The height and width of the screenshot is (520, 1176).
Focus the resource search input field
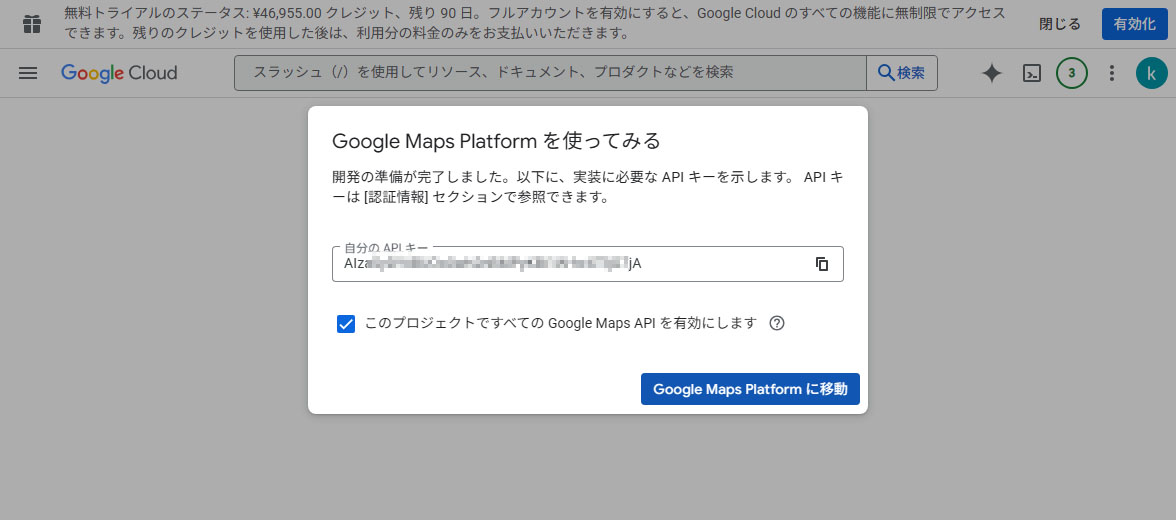[x=550, y=73]
